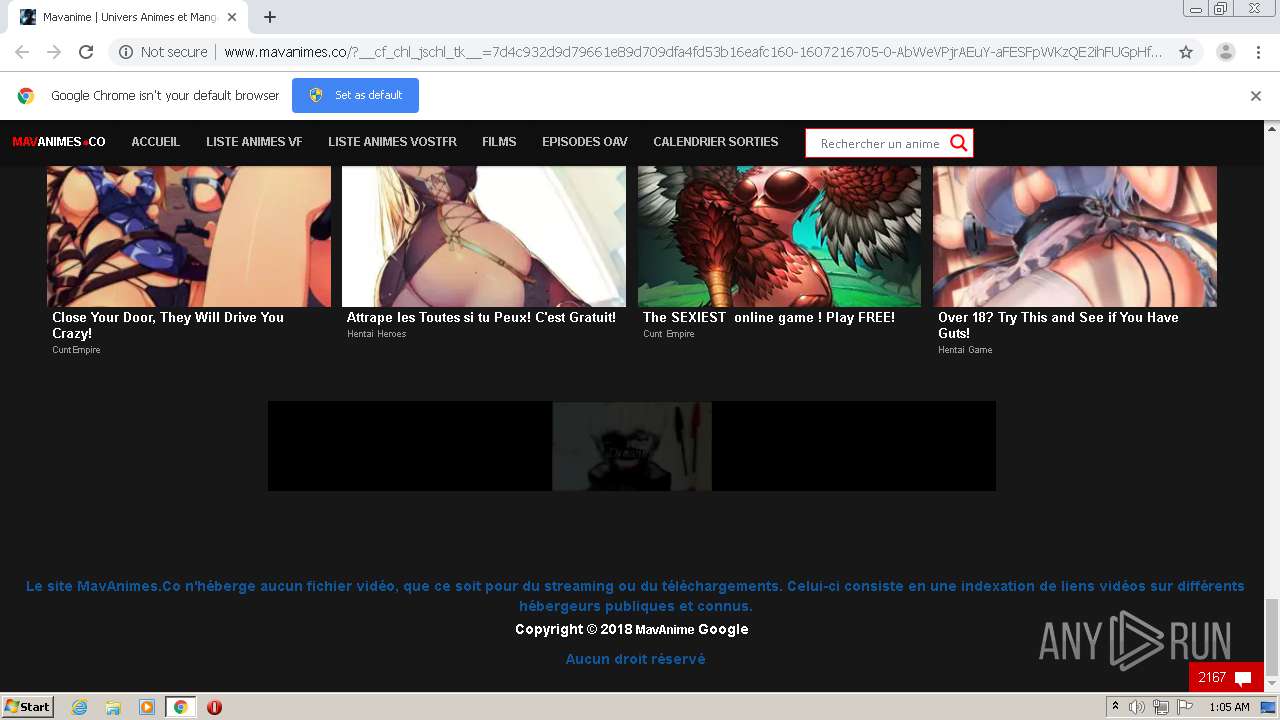Open the ACCUEIL menu item
This screenshot has height=720, width=1280.
coord(156,142)
